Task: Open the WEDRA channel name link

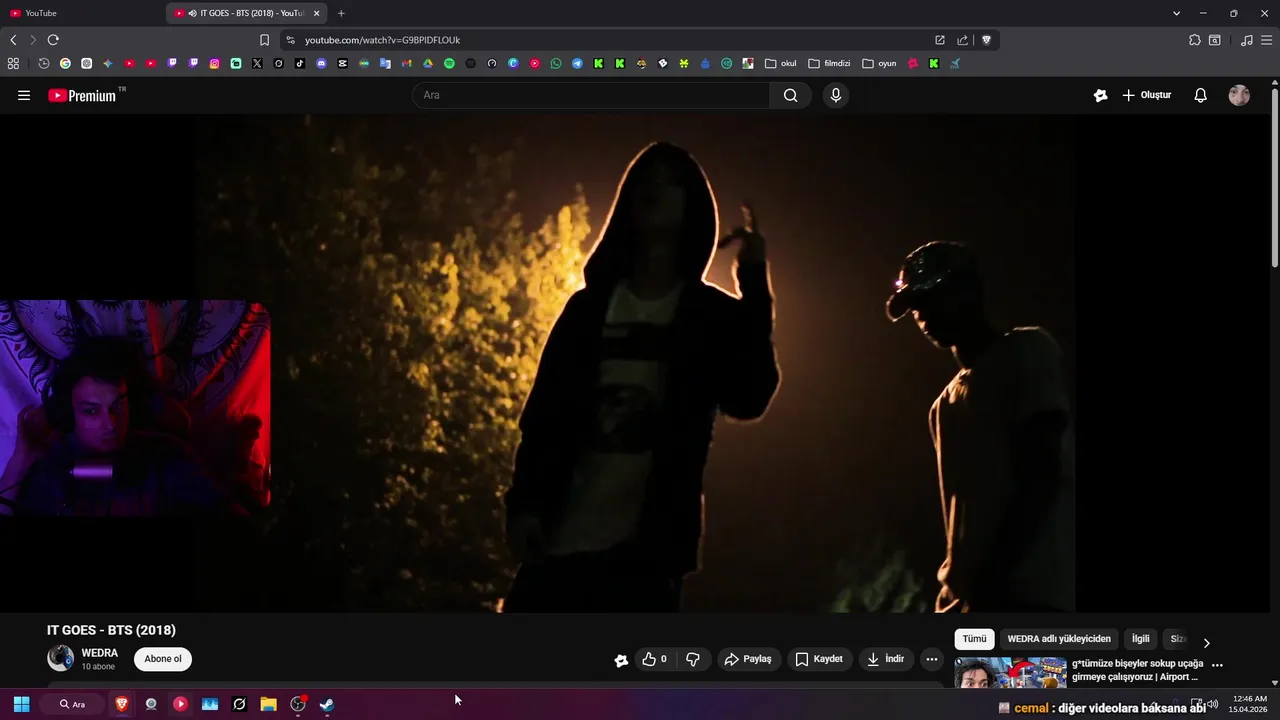Action: (x=100, y=653)
